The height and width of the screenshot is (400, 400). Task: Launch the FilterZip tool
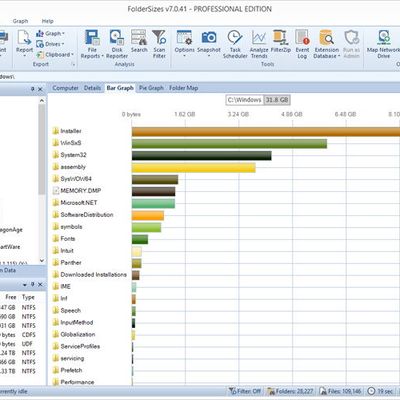[280, 41]
